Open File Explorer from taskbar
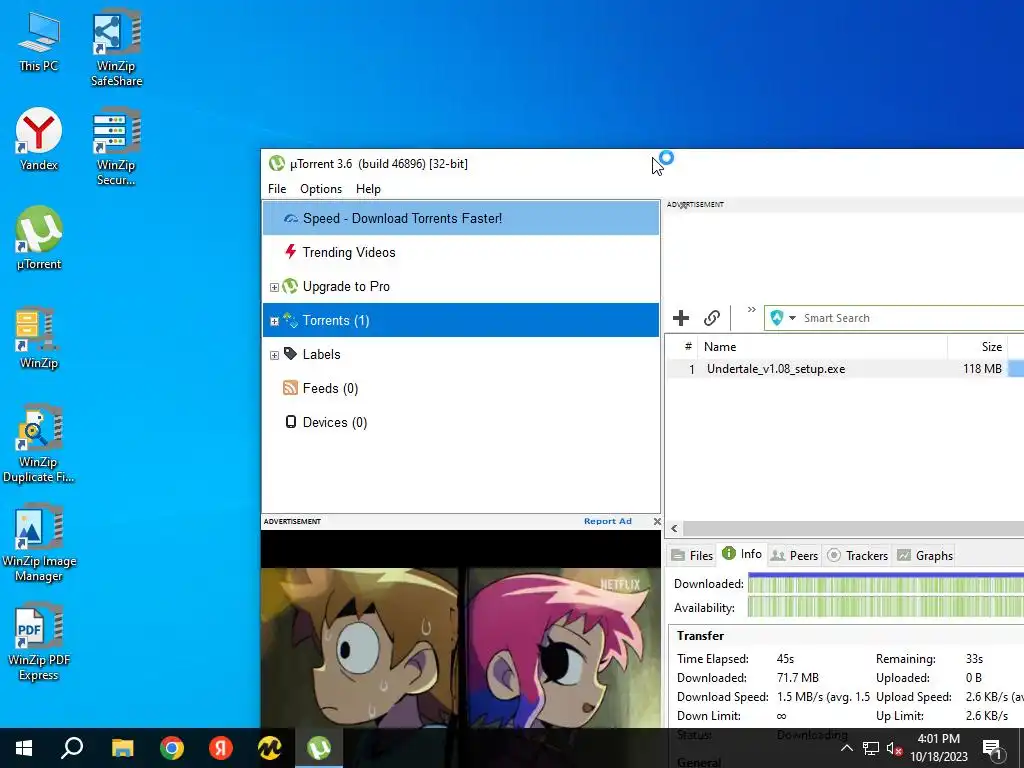Viewport: 1024px width, 768px height. click(122, 748)
